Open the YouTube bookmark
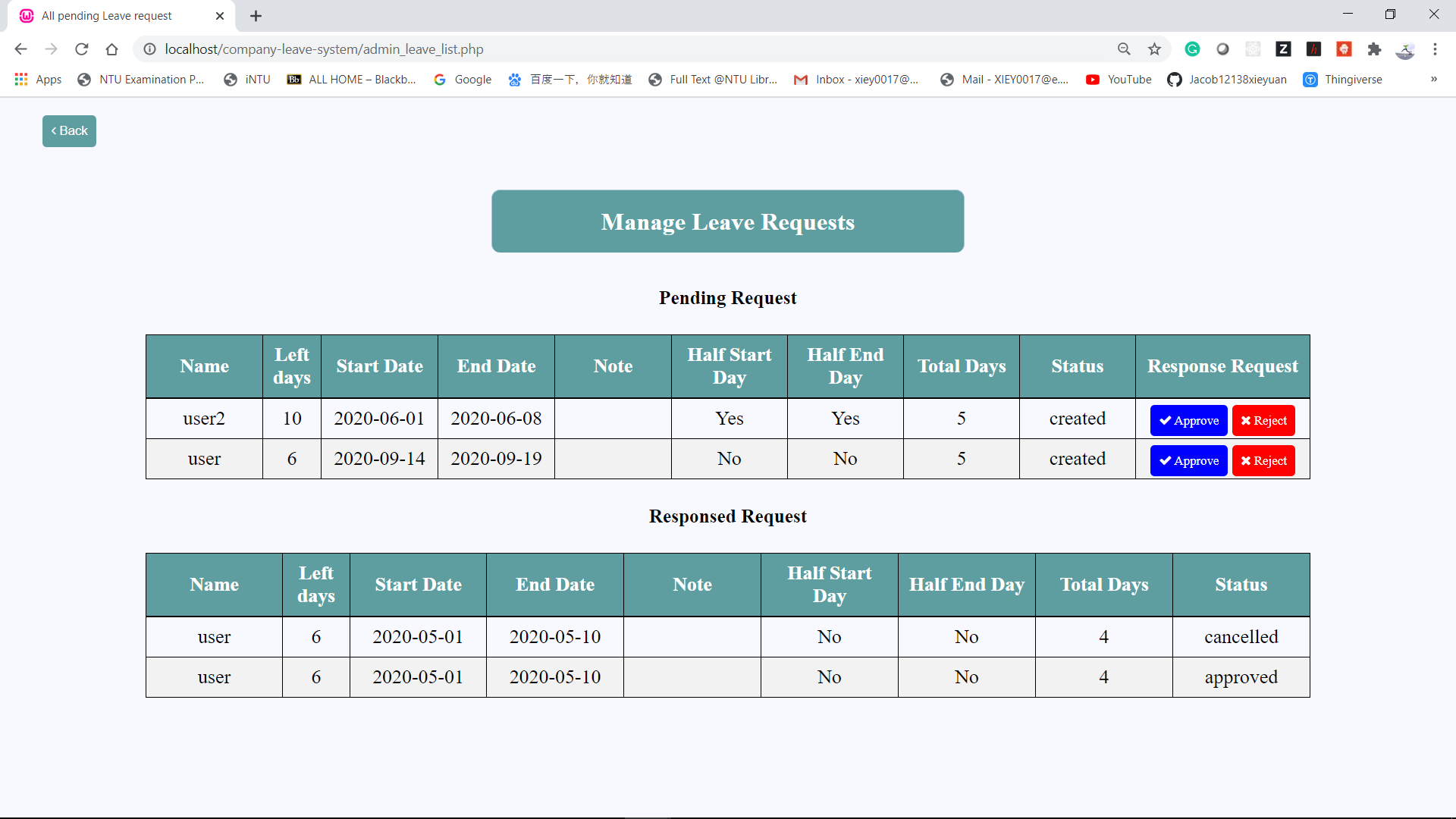The width and height of the screenshot is (1456, 819). click(1119, 79)
